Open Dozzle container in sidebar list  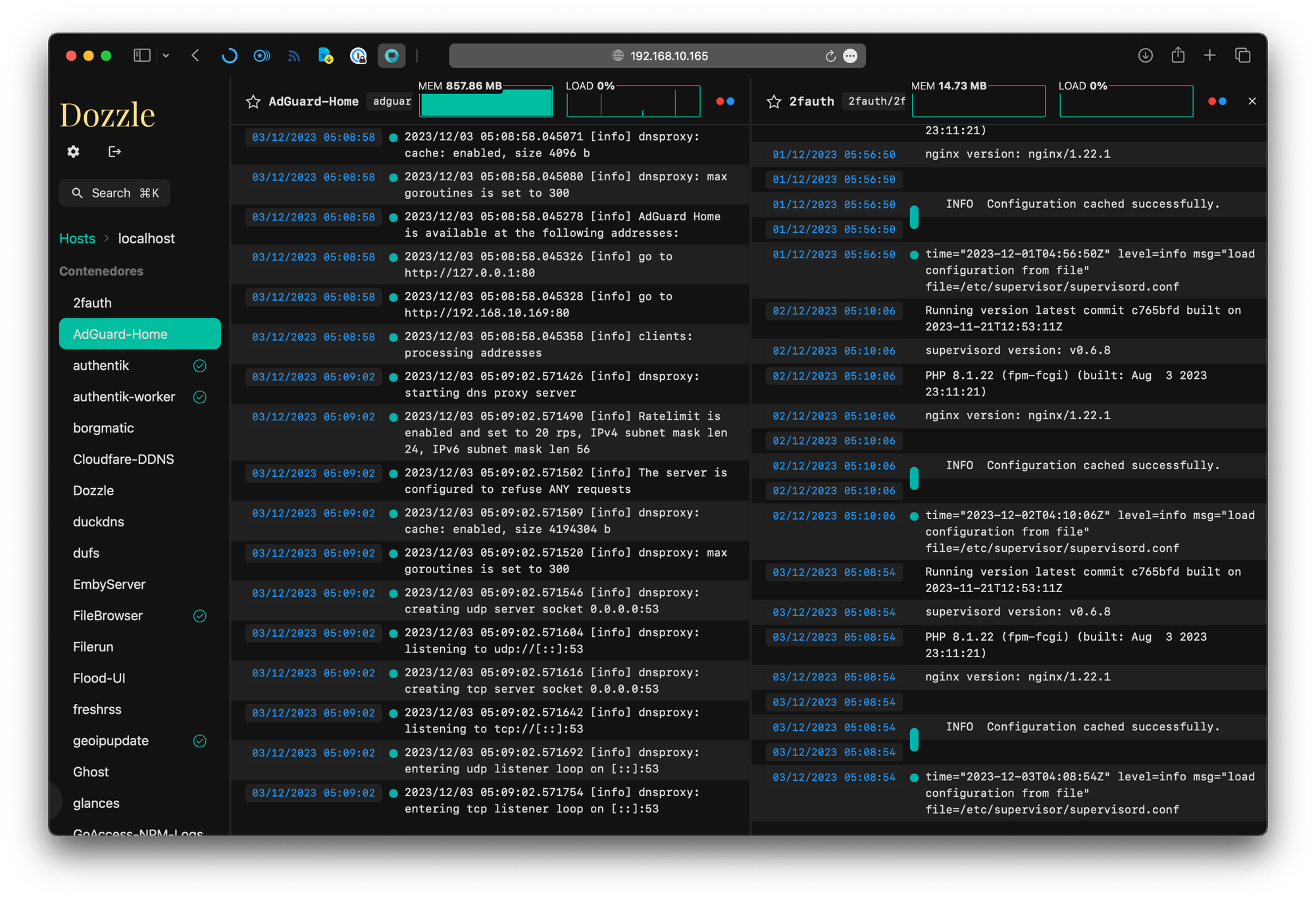tap(139, 490)
